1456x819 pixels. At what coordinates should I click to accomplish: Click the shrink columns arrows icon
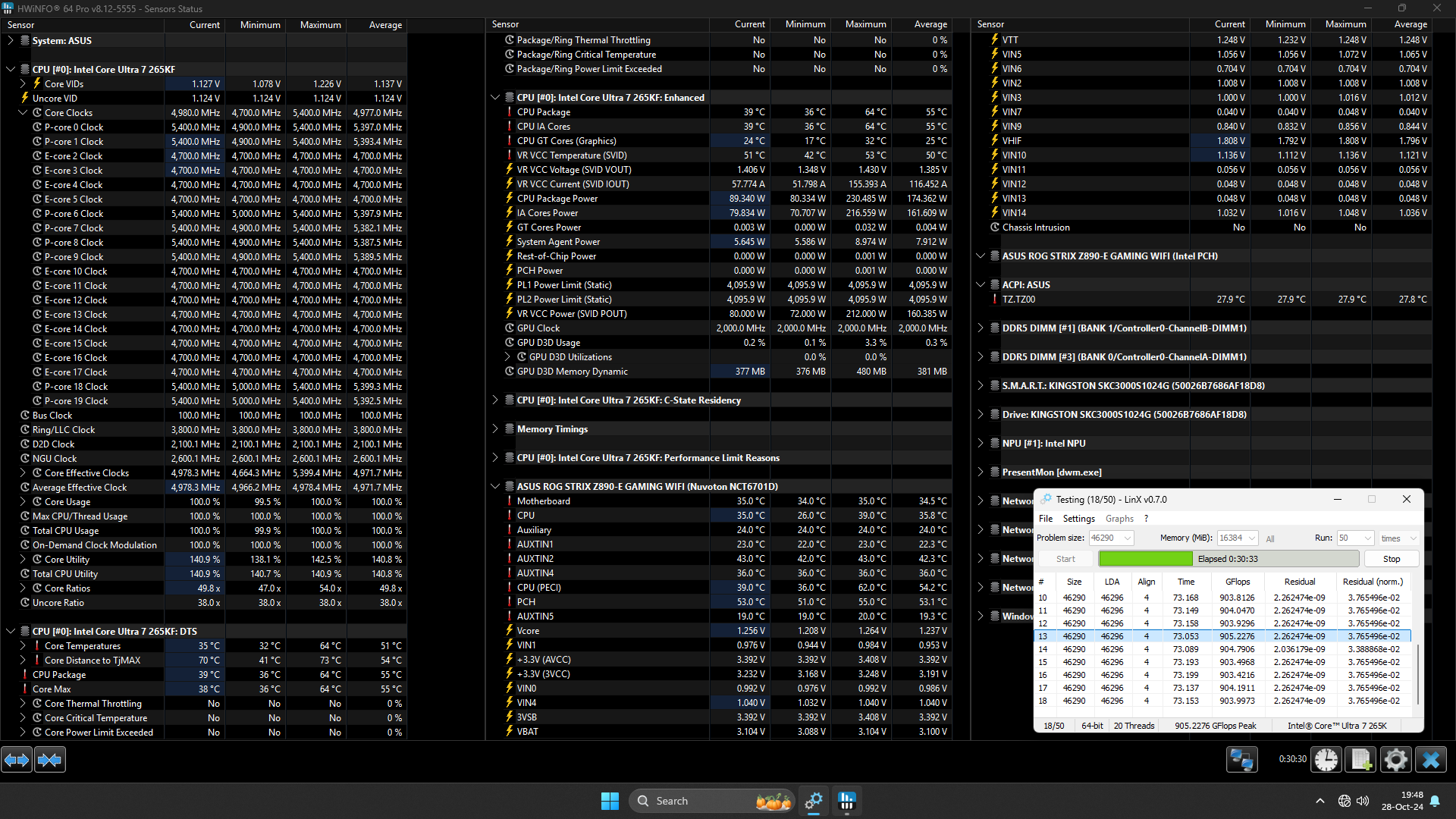[x=50, y=759]
